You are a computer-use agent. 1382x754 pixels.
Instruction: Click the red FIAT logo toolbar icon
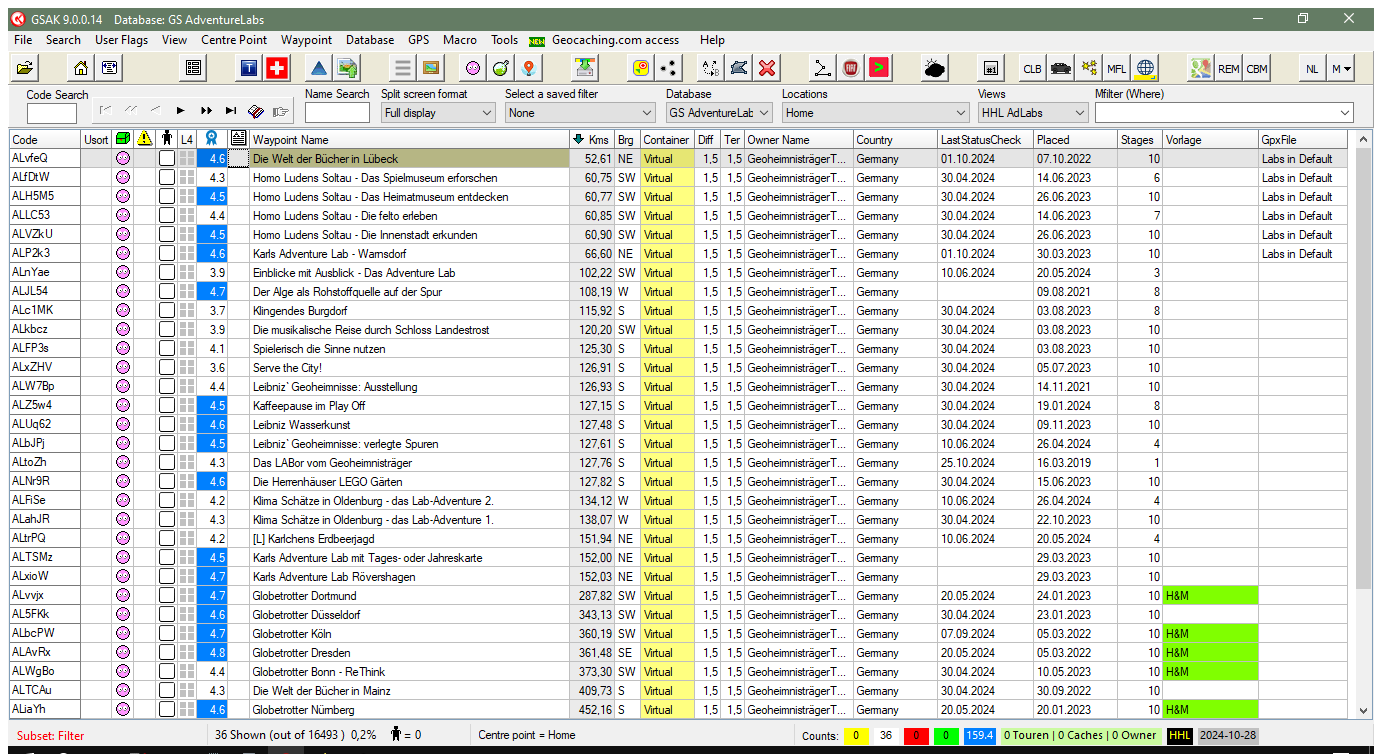tap(851, 68)
